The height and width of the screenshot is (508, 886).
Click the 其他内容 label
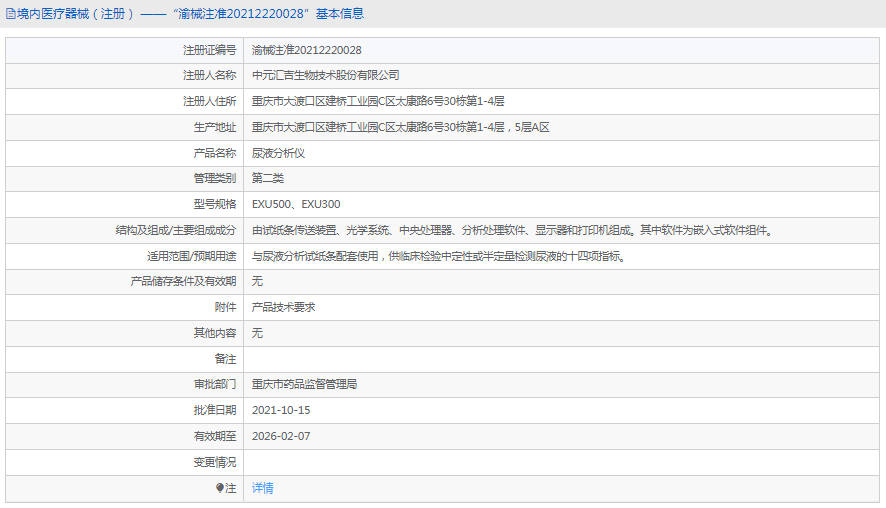215,333
